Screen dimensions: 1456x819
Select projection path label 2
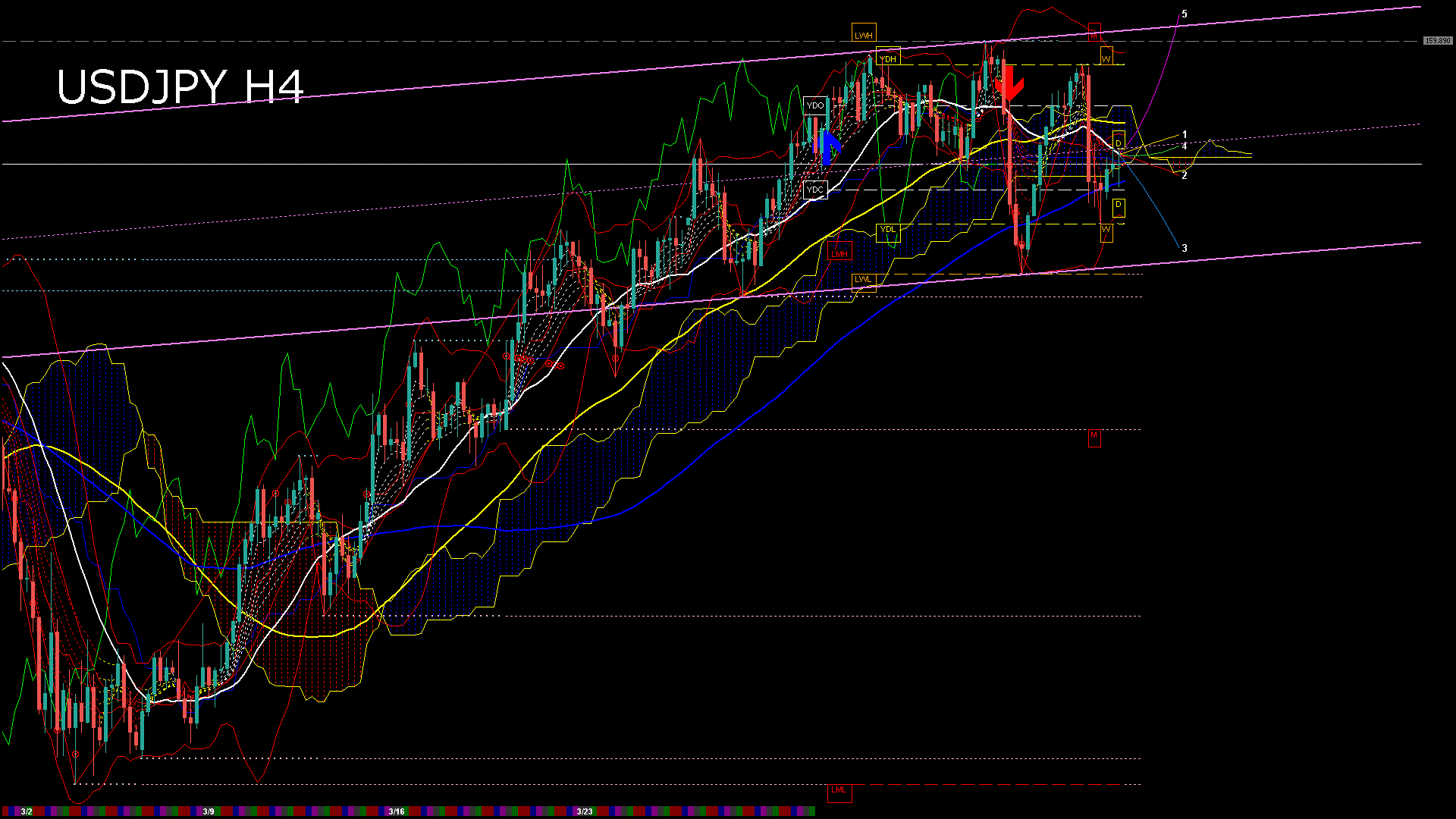point(1185,176)
